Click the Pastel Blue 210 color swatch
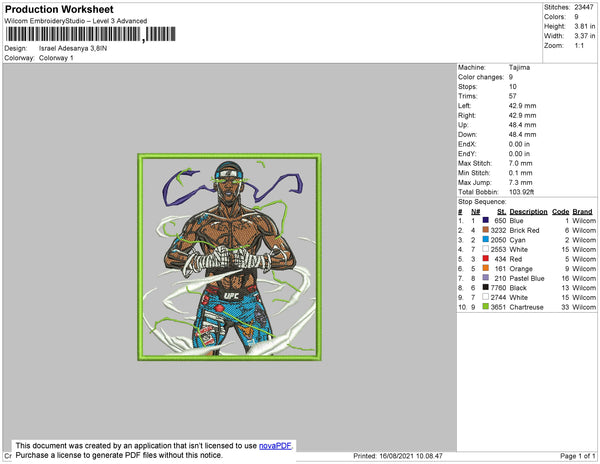This screenshot has height=464, width=600. coord(486,278)
